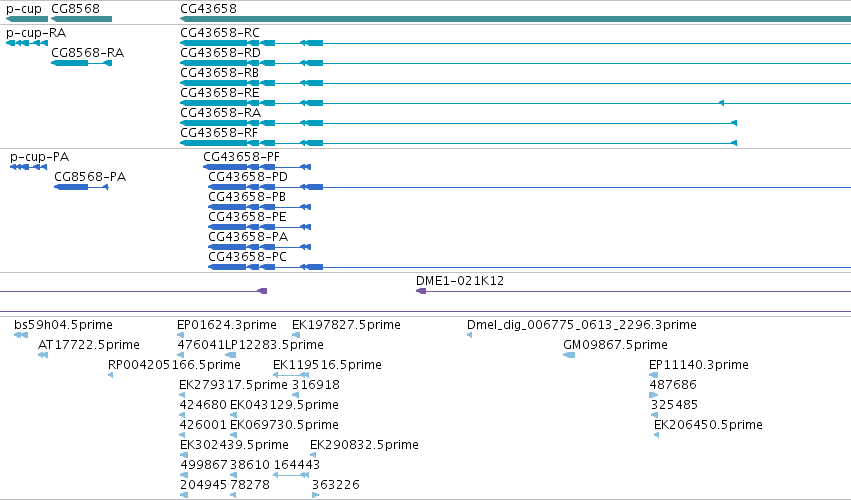This screenshot has width=851, height=500.
Task: Click the bs59h04.5prime insertion marker
Action: coord(21,335)
